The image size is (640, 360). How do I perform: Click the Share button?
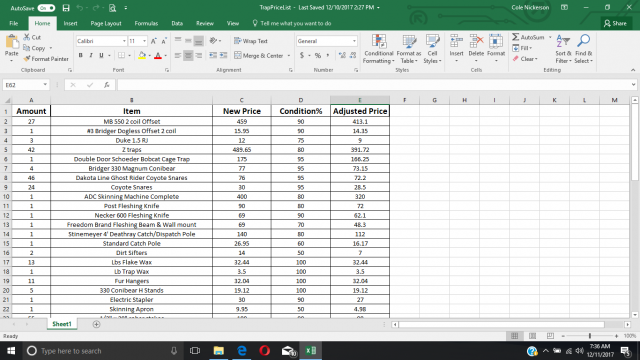pyautogui.click(x=615, y=23)
